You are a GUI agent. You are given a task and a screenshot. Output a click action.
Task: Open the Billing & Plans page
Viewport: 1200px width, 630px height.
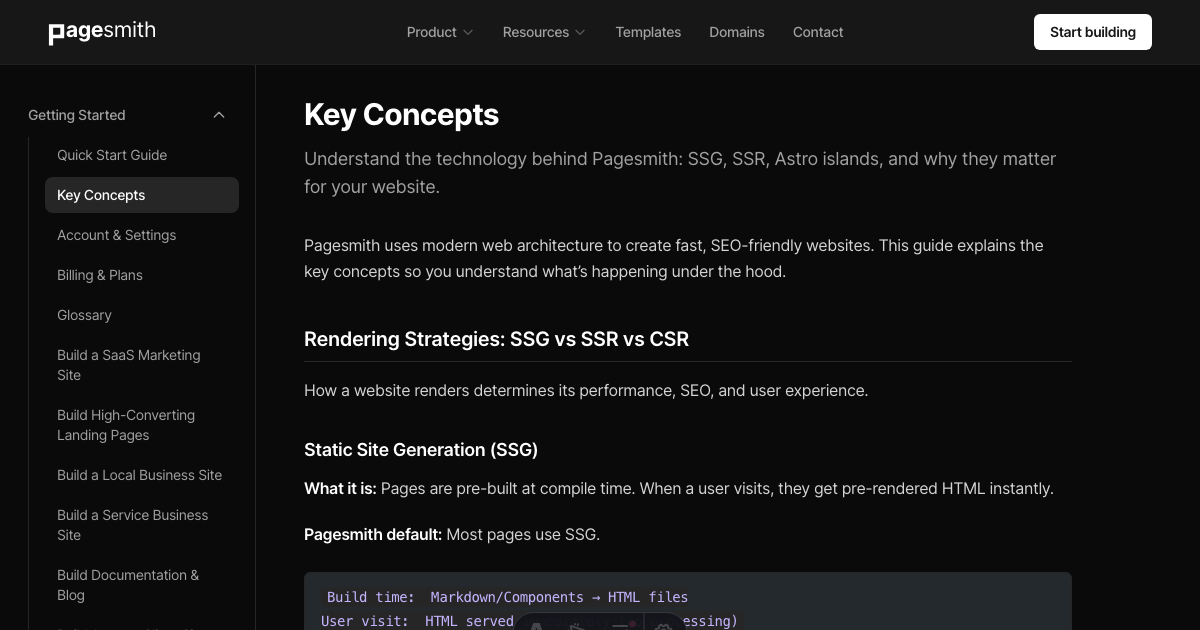100,275
